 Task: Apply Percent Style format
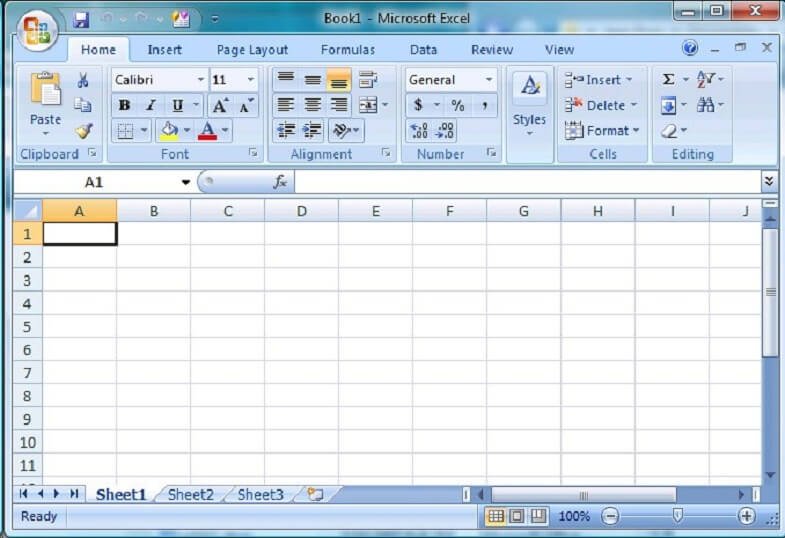pos(458,105)
